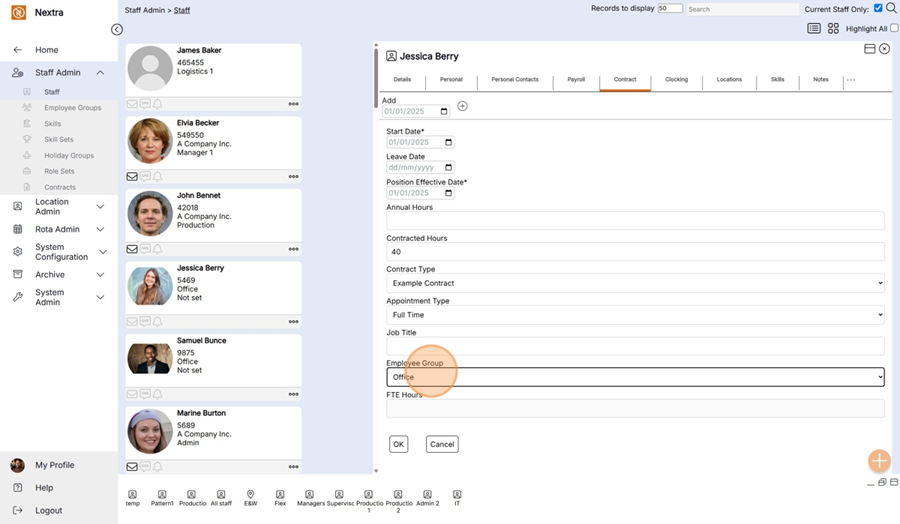
Task: Expand the System Configuration menu
Action: [103, 252]
